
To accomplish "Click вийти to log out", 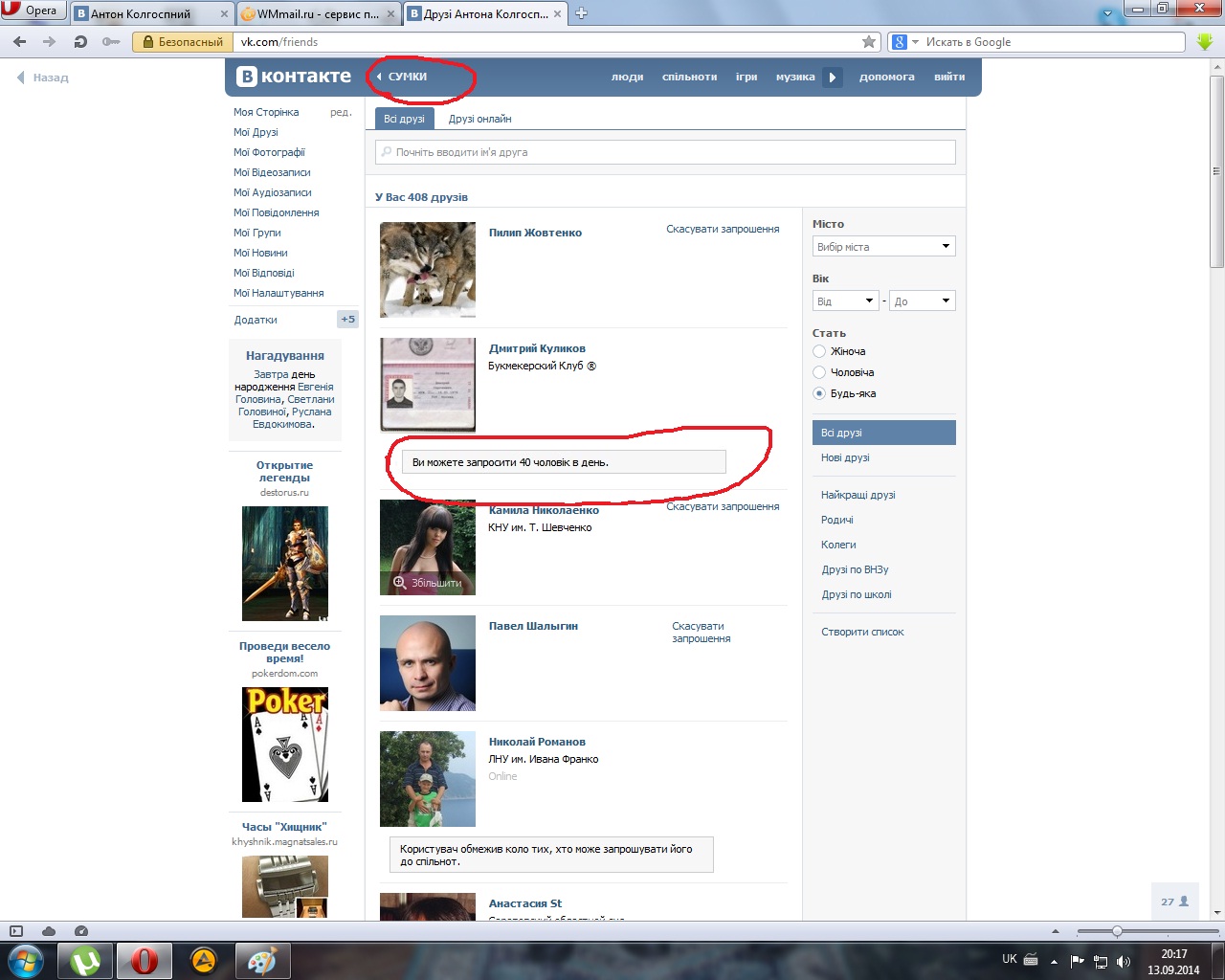I will (x=949, y=77).
